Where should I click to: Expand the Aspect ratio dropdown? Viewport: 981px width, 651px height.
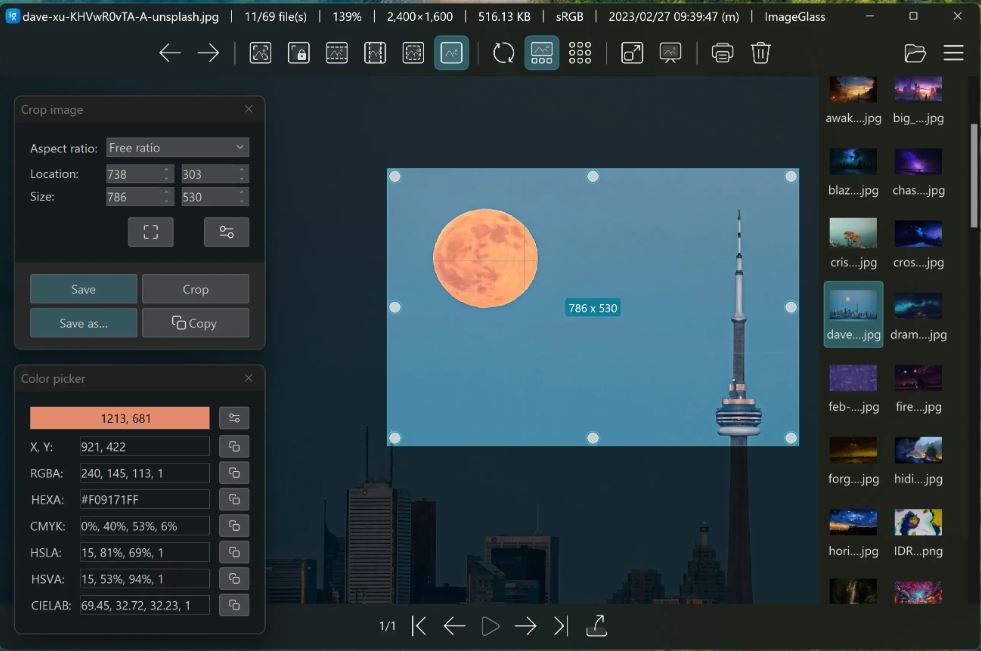point(177,148)
